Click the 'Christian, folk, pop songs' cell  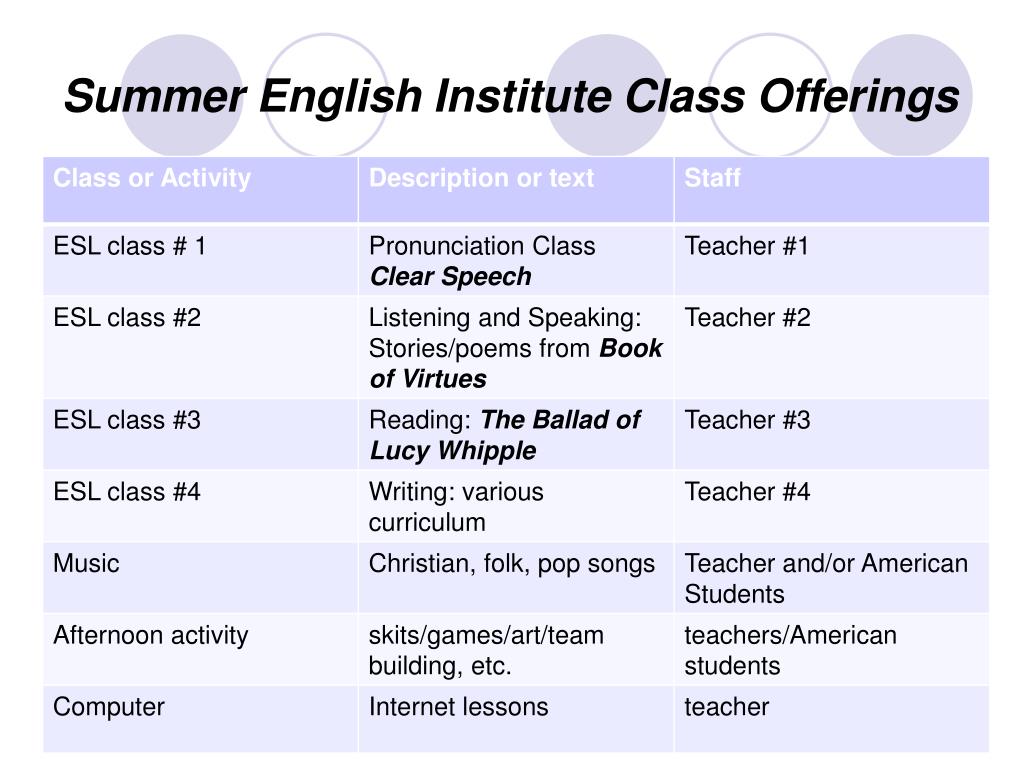[x=516, y=578]
